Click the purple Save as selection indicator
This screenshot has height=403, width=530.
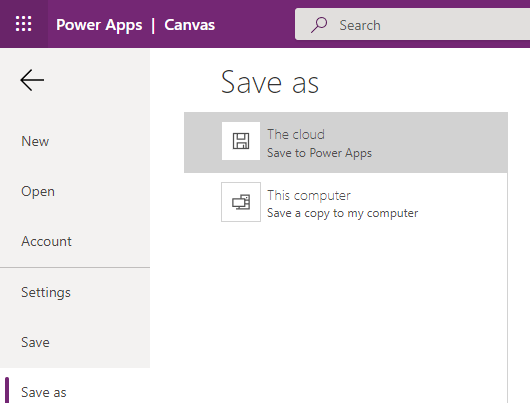(7, 390)
